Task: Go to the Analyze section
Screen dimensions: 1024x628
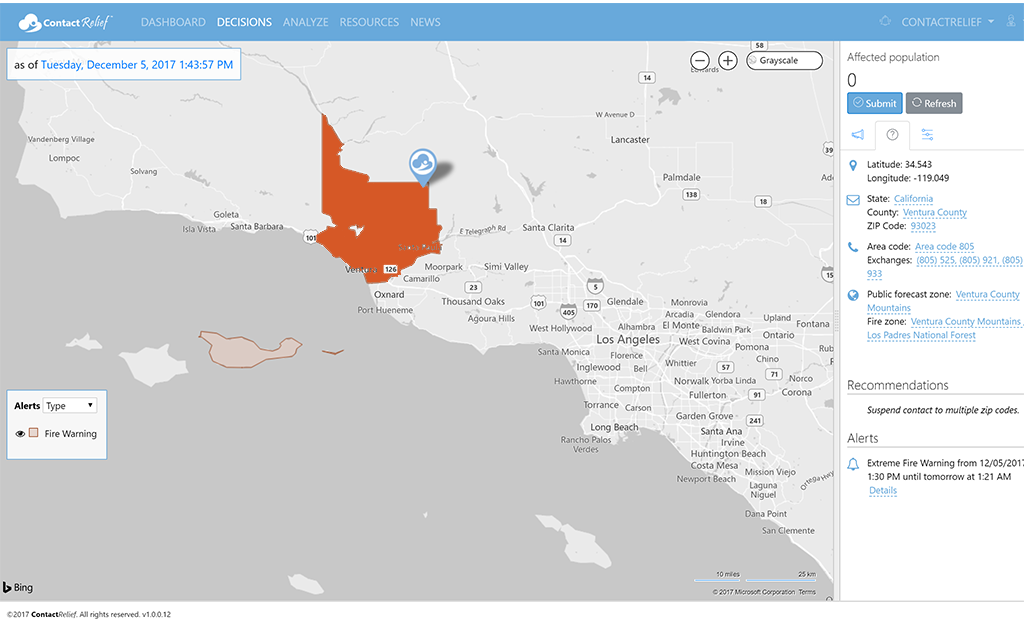Action: pyautogui.click(x=306, y=22)
